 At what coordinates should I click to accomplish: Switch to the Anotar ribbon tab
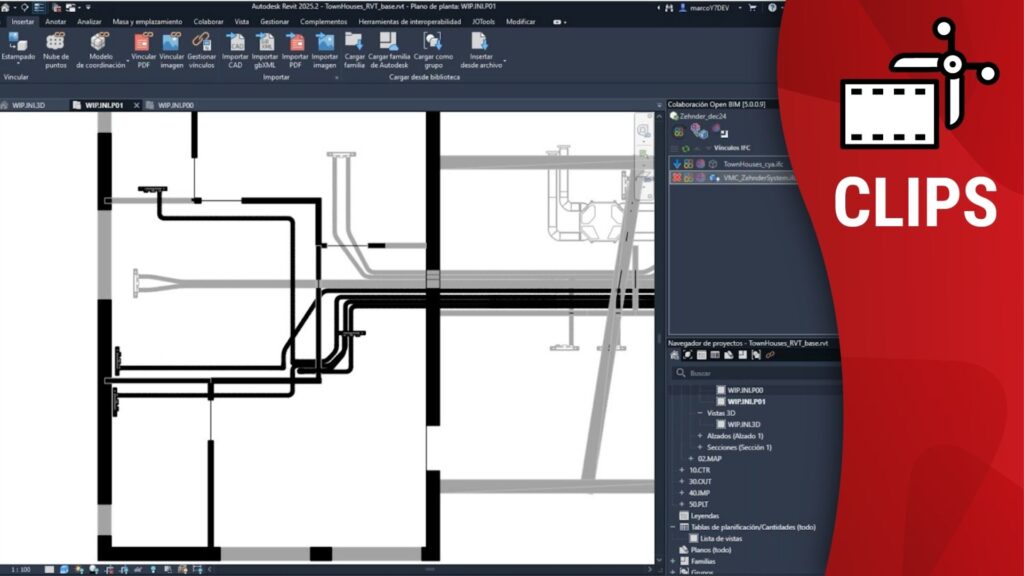click(56, 21)
